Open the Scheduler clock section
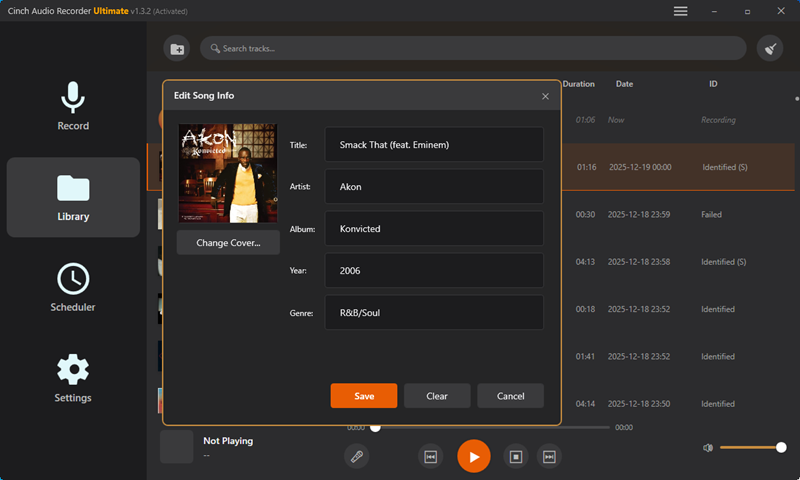This screenshot has height=480, width=800. [73, 287]
